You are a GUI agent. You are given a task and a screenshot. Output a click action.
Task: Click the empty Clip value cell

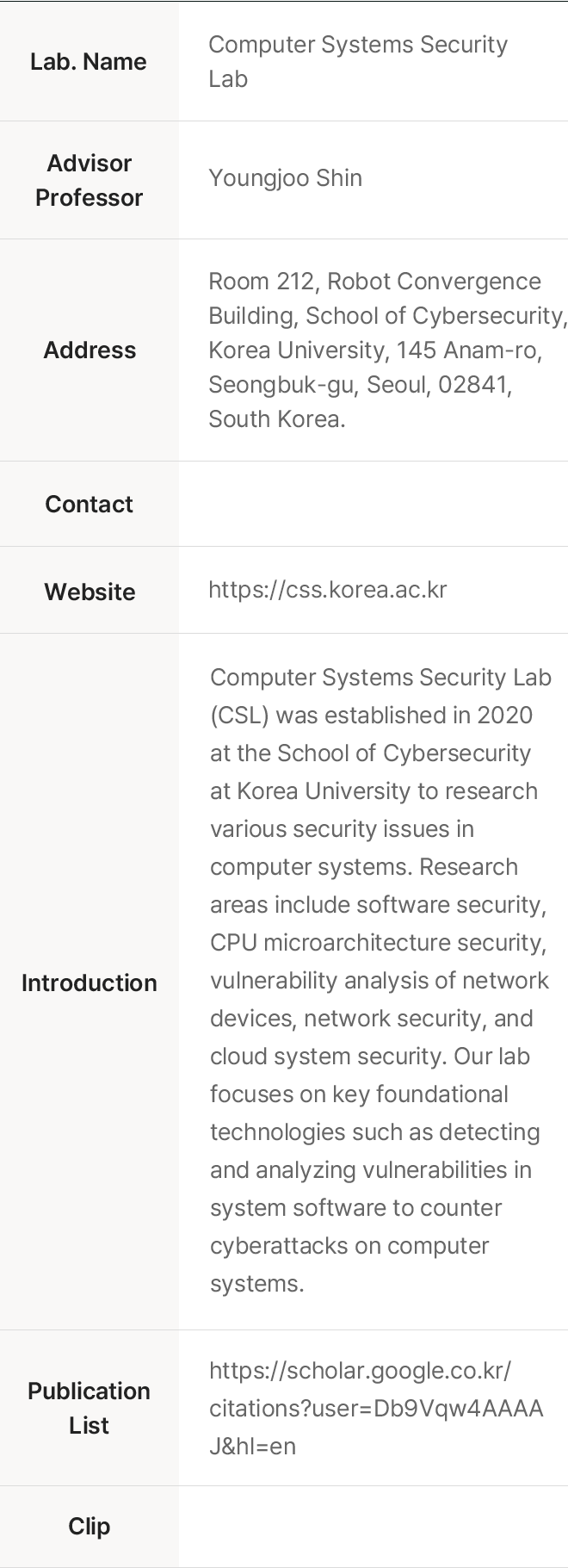(x=374, y=1526)
